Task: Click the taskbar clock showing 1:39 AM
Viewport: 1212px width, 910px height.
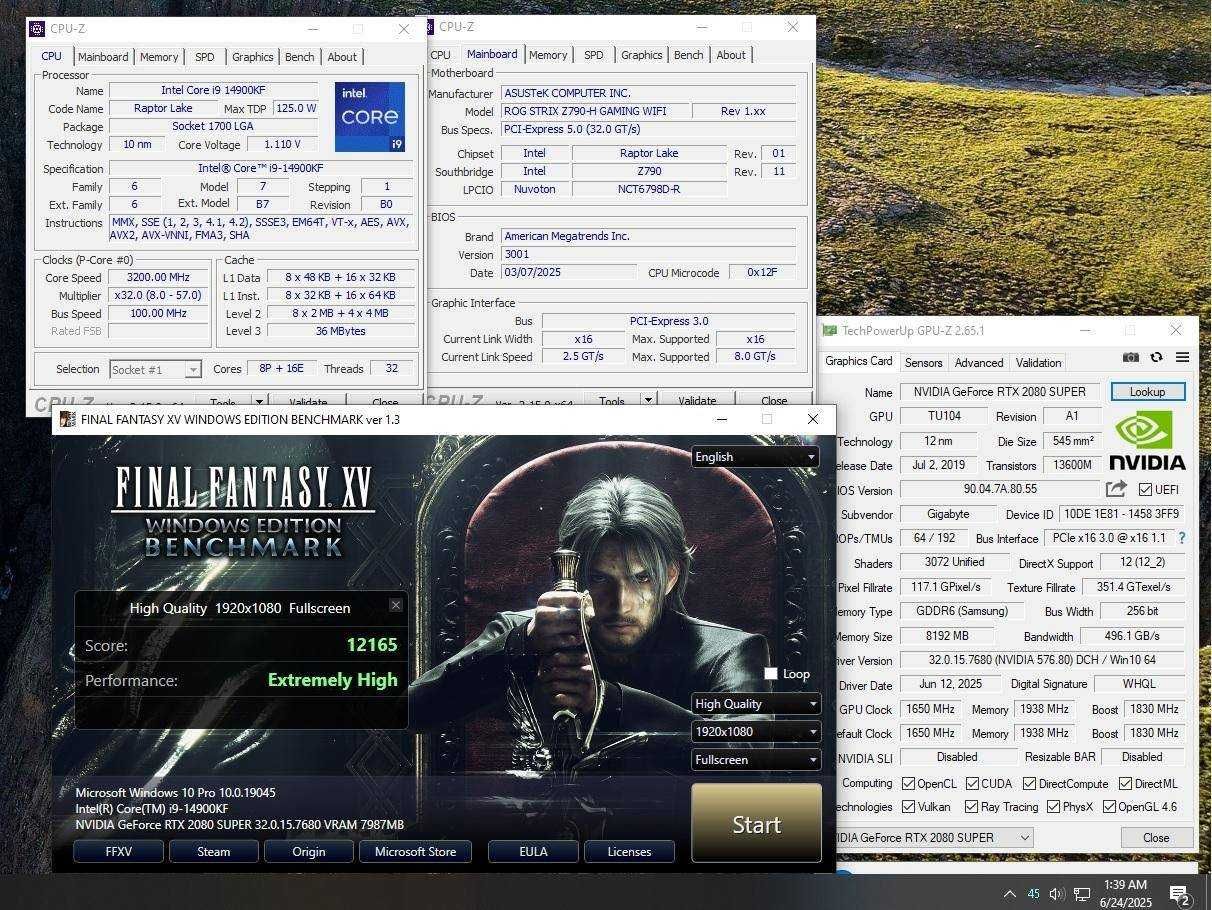Action: (1125, 893)
